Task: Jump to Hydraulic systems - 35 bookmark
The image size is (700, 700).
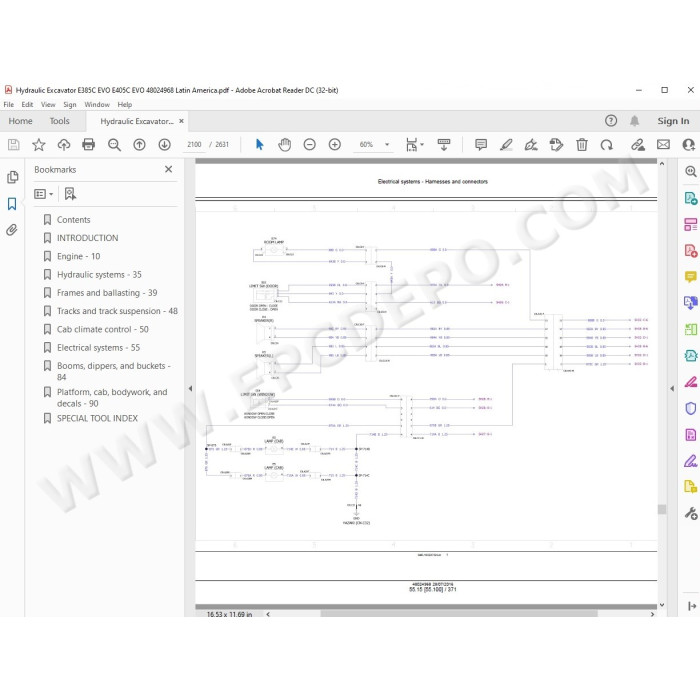Action: (x=99, y=275)
